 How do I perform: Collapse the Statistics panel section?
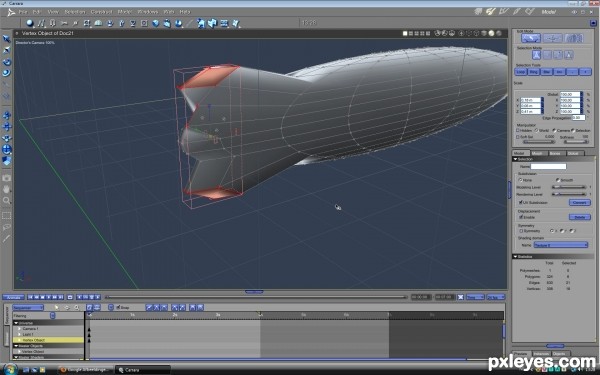coord(515,256)
